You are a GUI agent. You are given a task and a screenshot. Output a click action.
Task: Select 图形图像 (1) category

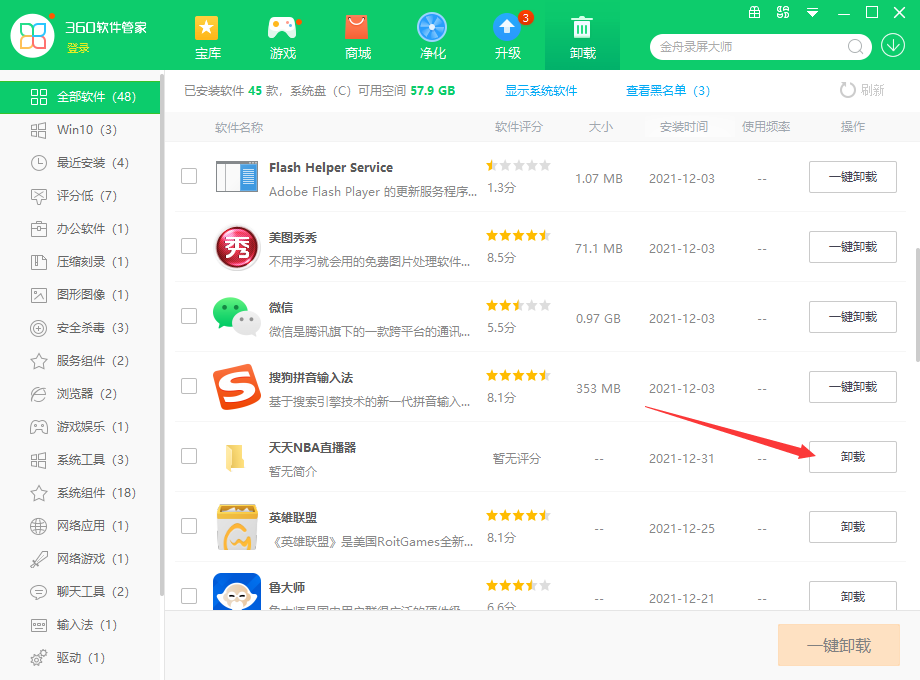click(x=80, y=295)
